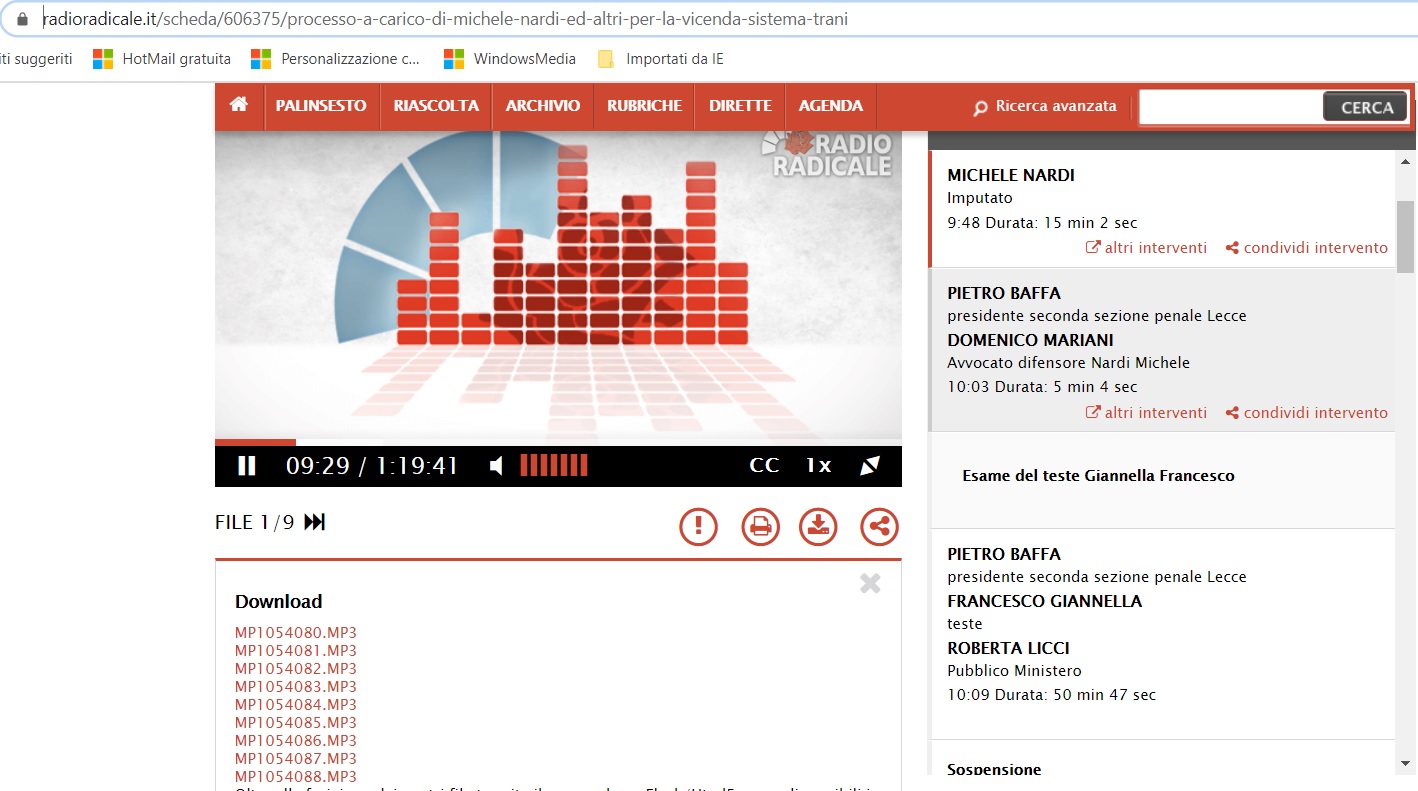Toggle fullscreen player mode
Viewport: 1418px width, 791px height.
[870, 465]
